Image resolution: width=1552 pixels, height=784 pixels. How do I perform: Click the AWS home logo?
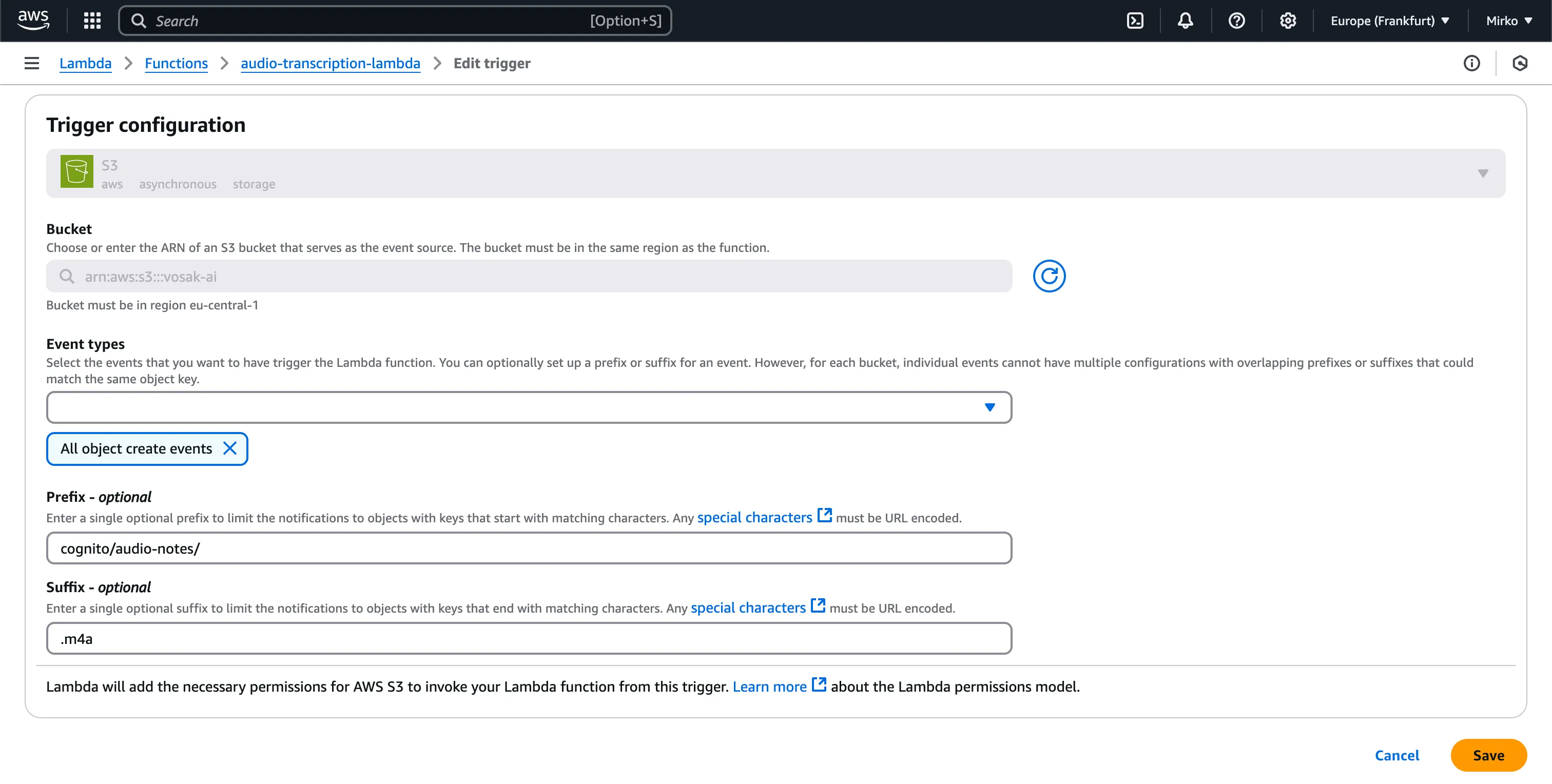pyautogui.click(x=34, y=20)
